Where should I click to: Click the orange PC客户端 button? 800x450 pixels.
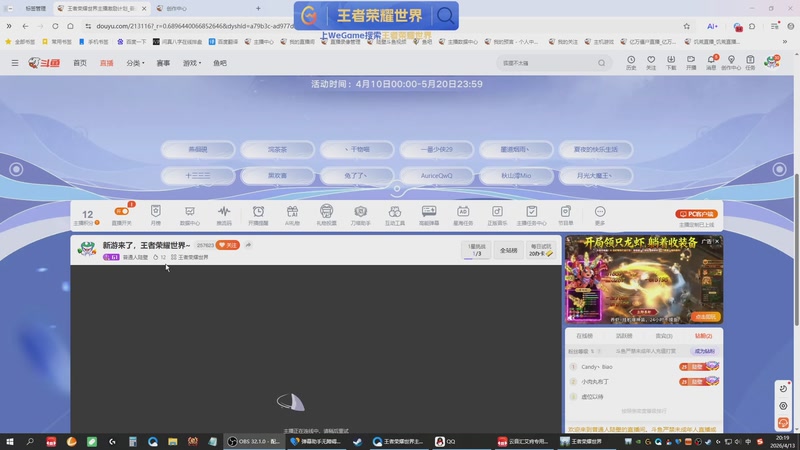click(x=696, y=214)
